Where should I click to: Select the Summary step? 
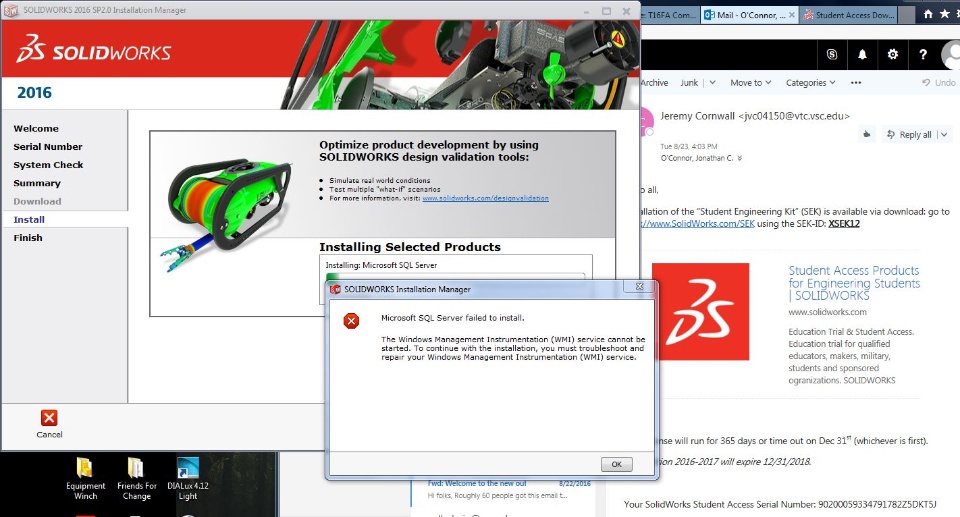point(37,183)
